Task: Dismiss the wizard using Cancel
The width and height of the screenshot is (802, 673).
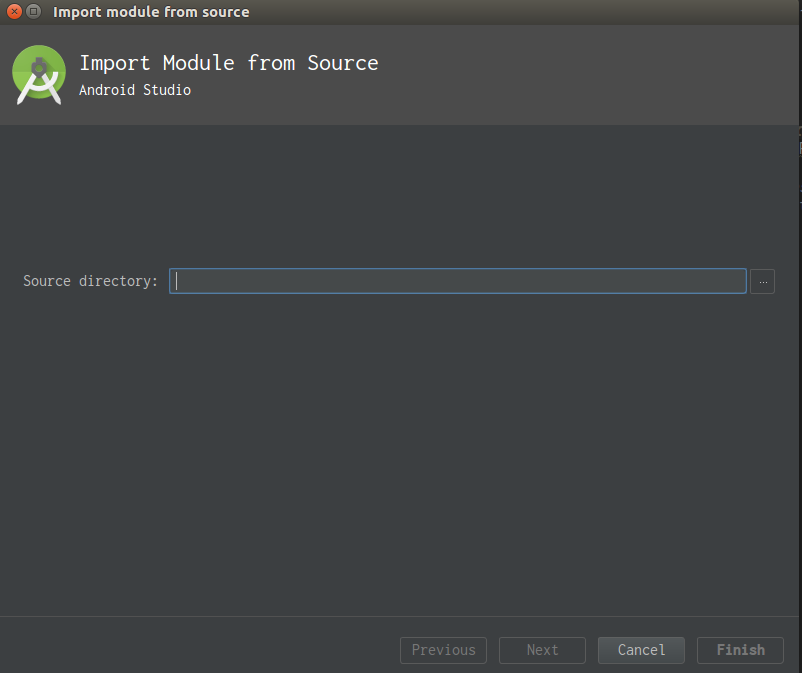Action: click(641, 650)
